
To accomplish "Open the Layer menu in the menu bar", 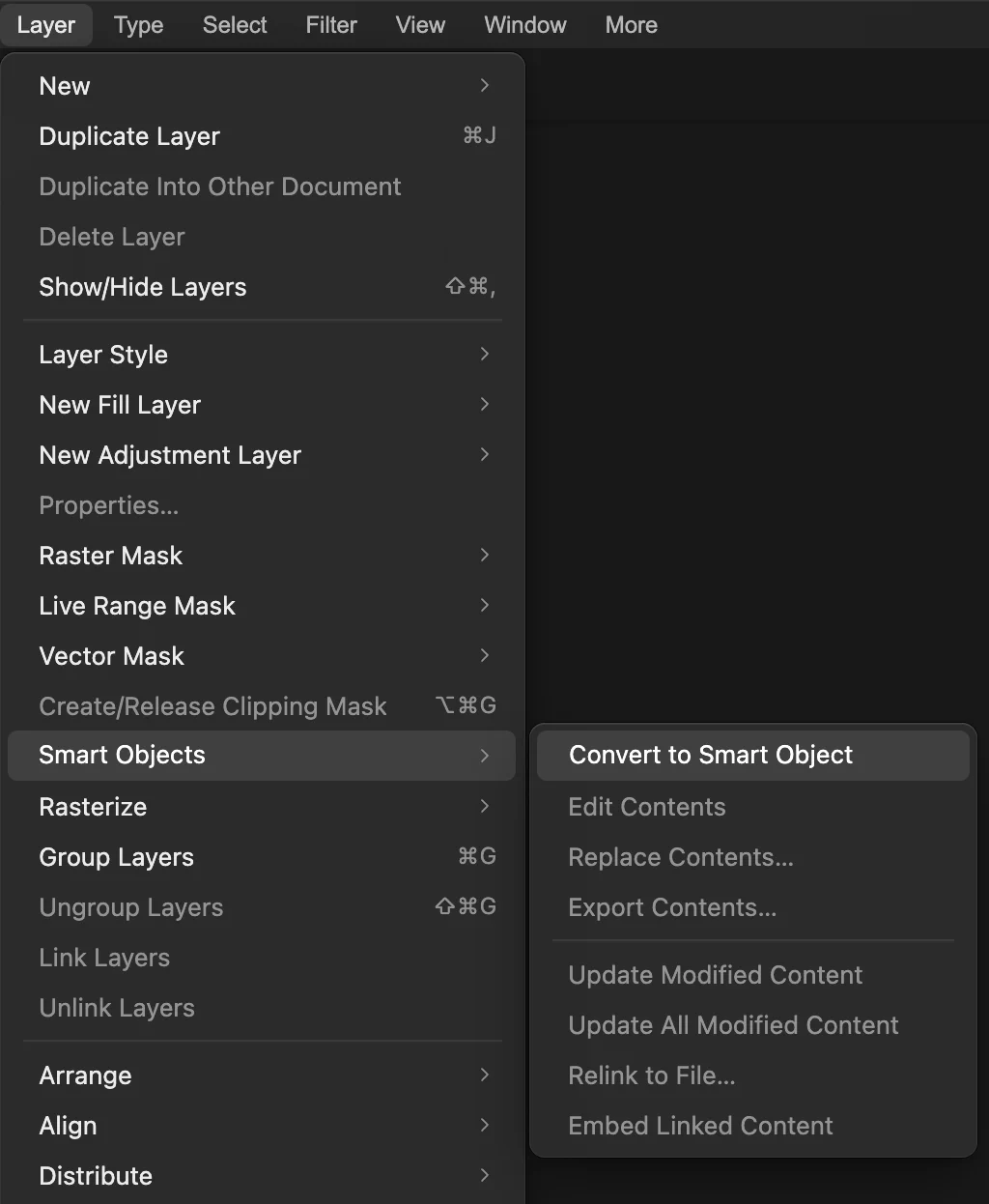I will tap(46, 25).
